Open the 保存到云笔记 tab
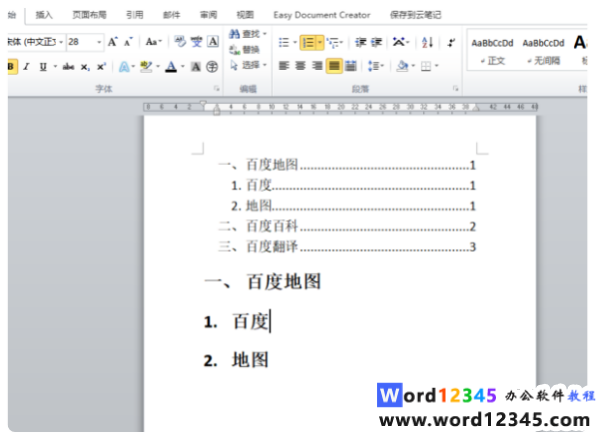 pyautogui.click(x=416, y=15)
